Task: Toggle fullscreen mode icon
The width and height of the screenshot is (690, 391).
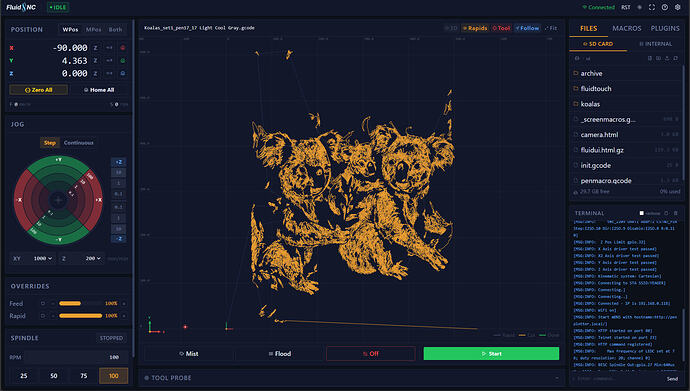Action: (x=652, y=7)
